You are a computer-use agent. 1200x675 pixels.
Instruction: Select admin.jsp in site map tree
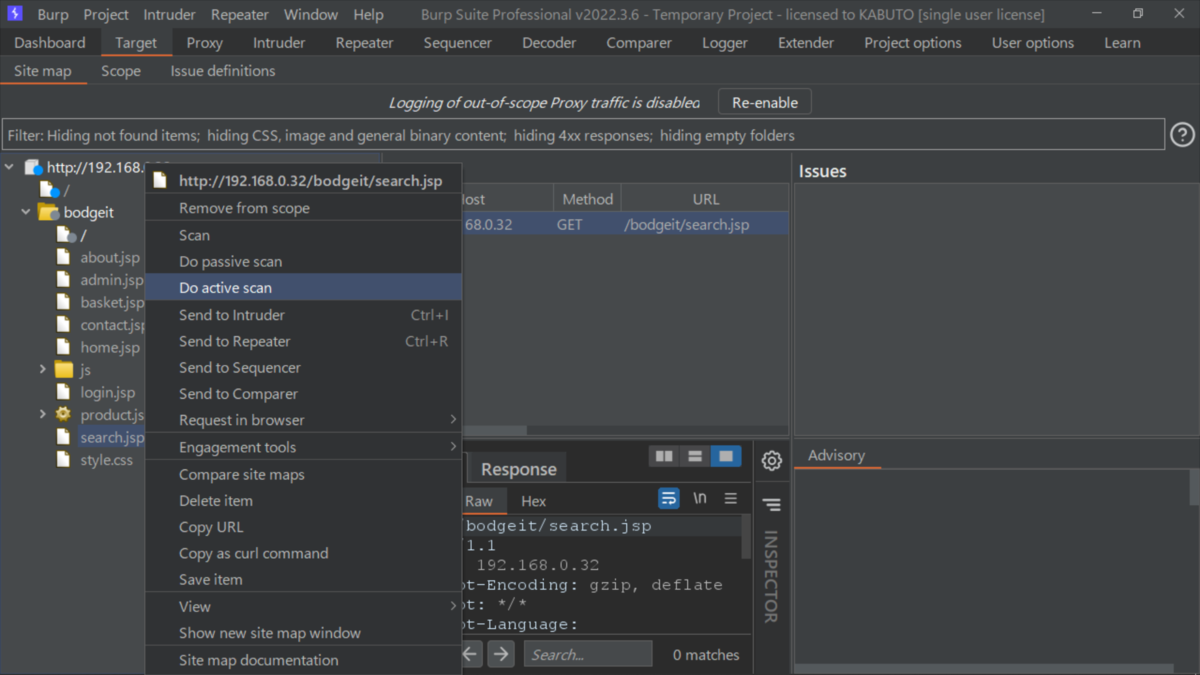pos(111,280)
